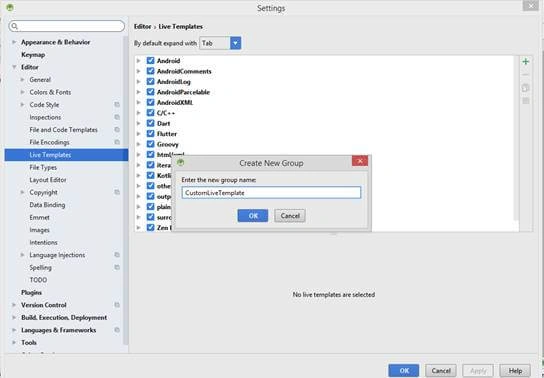Toggle the Zen template group checkbox
544x378 pixels.
(x=150, y=227)
